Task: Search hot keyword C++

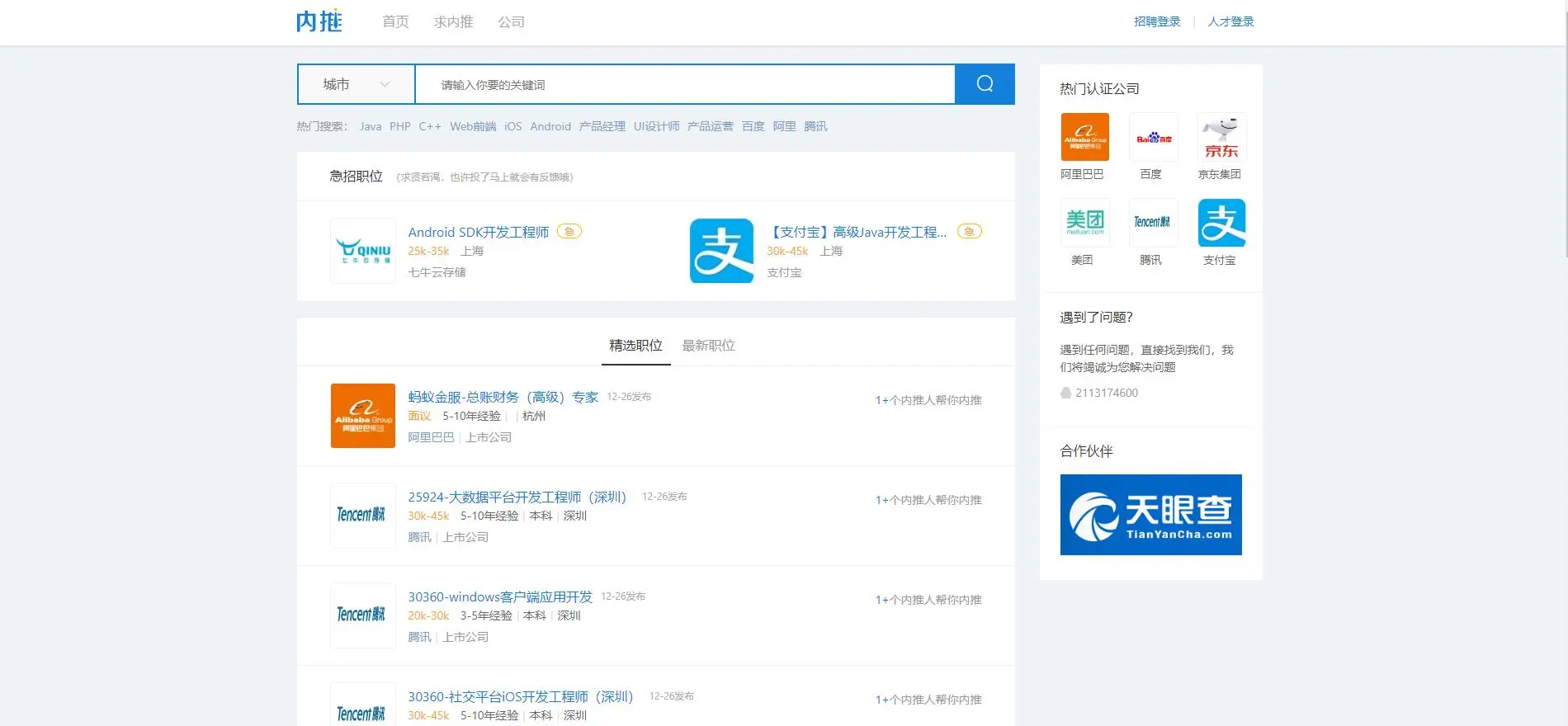Action: coord(430,126)
